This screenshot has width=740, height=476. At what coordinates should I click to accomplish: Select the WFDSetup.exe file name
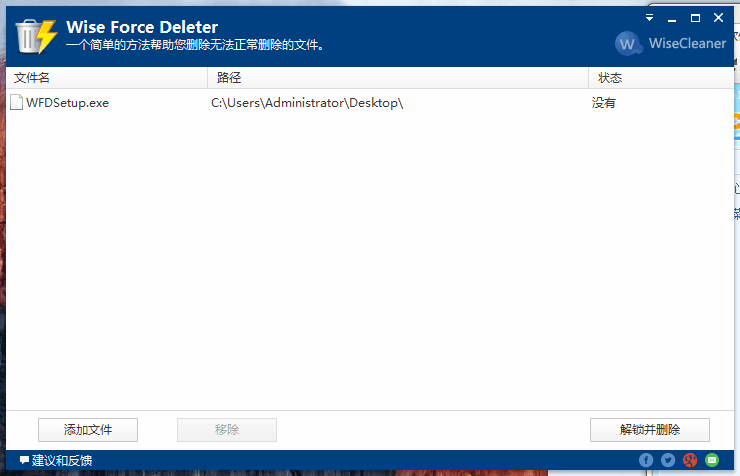pyautogui.click(x=67, y=103)
